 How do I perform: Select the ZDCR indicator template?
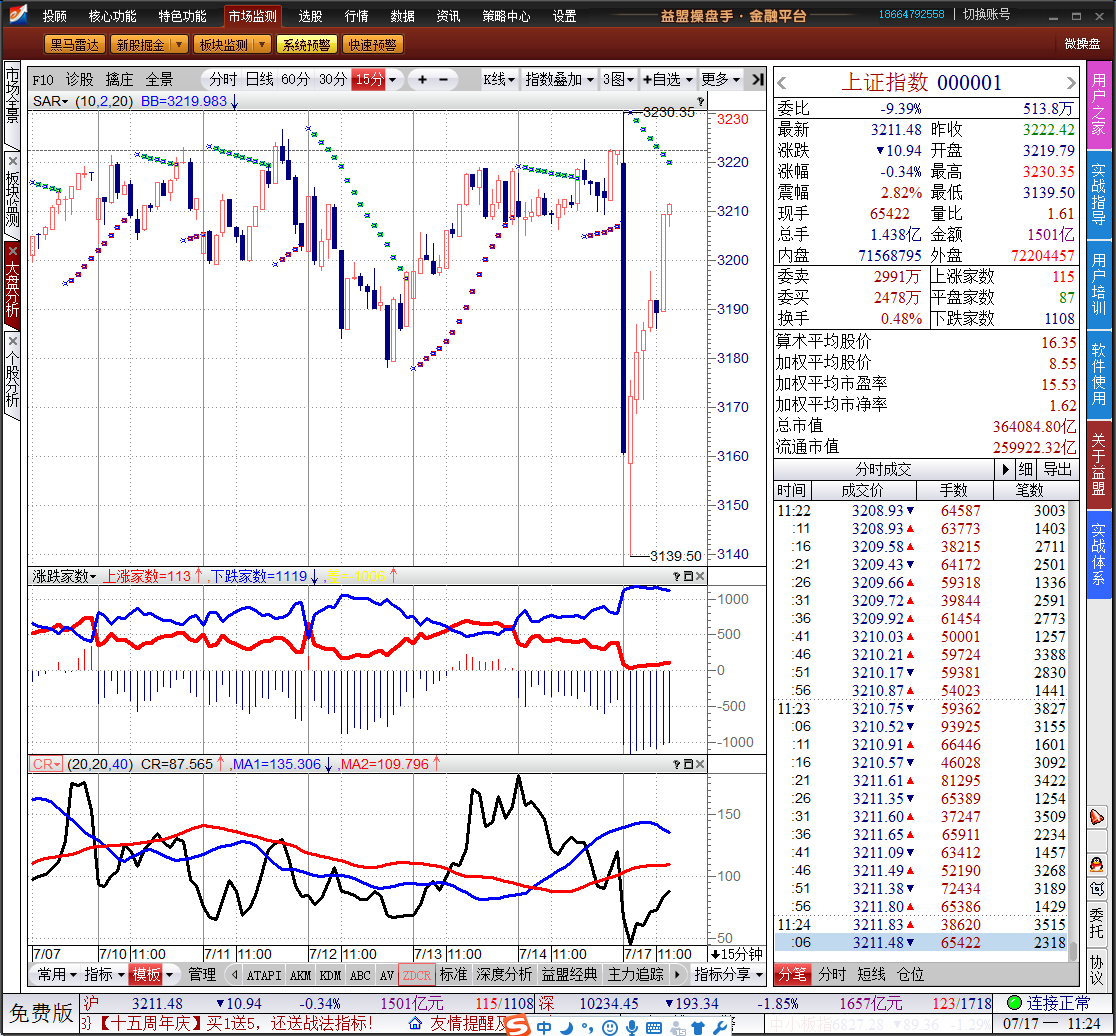tap(416, 975)
